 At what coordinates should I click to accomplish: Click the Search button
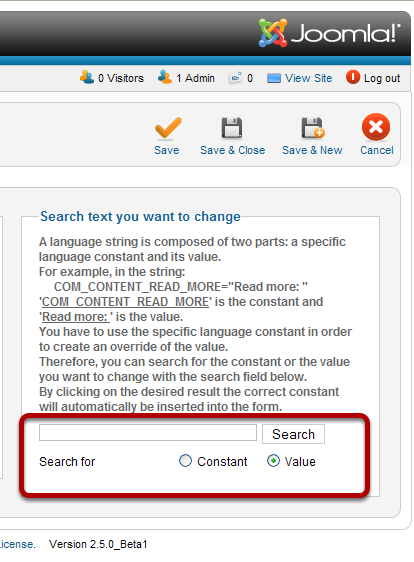coord(293,434)
